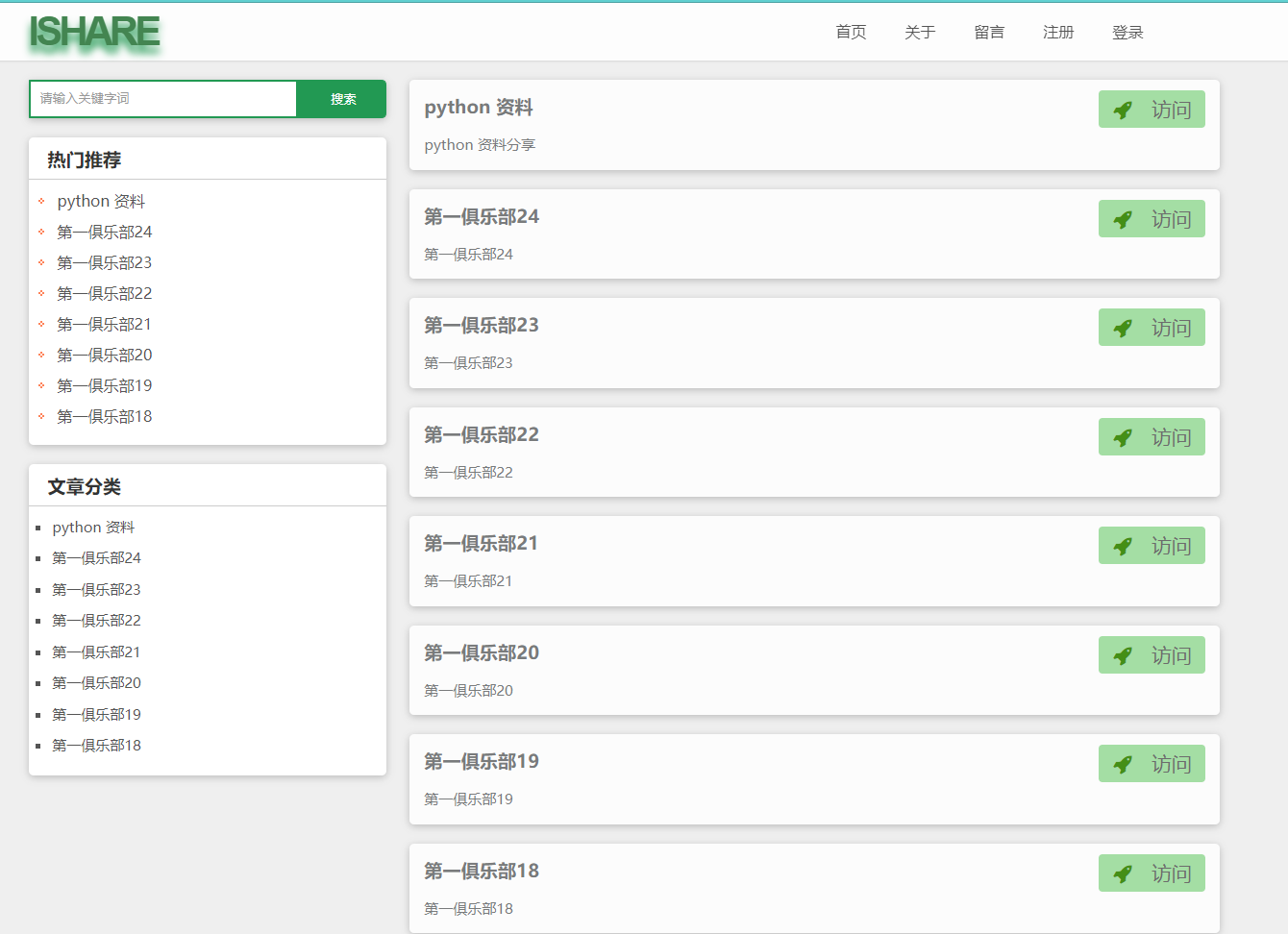Open 第一俱乐部19 in 热门推荐 list
Viewport: 1288px width, 934px height.
105,385
